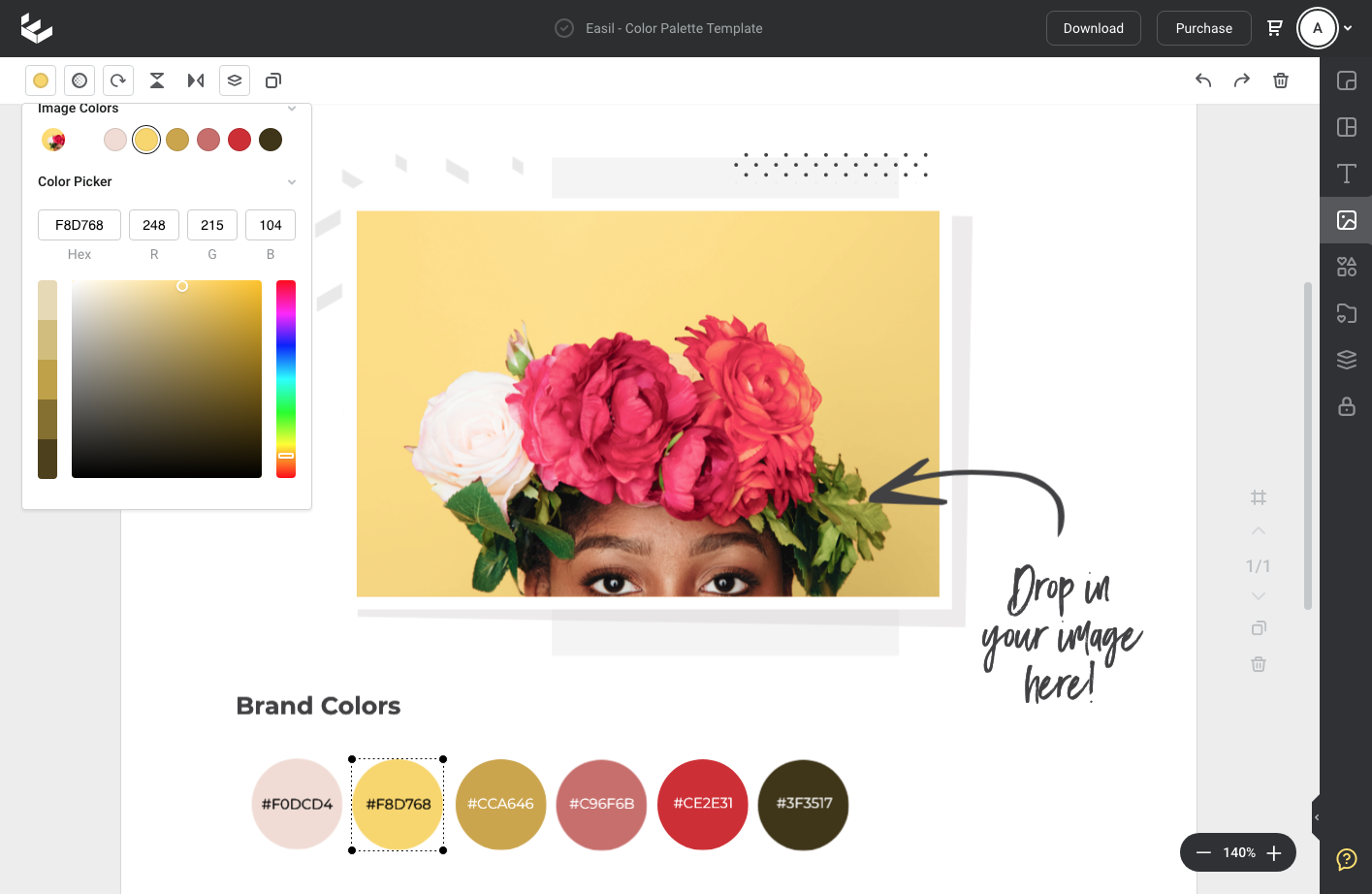This screenshot has height=894, width=1372.
Task: Click the Purchase button
Action: click(x=1203, y=28)
